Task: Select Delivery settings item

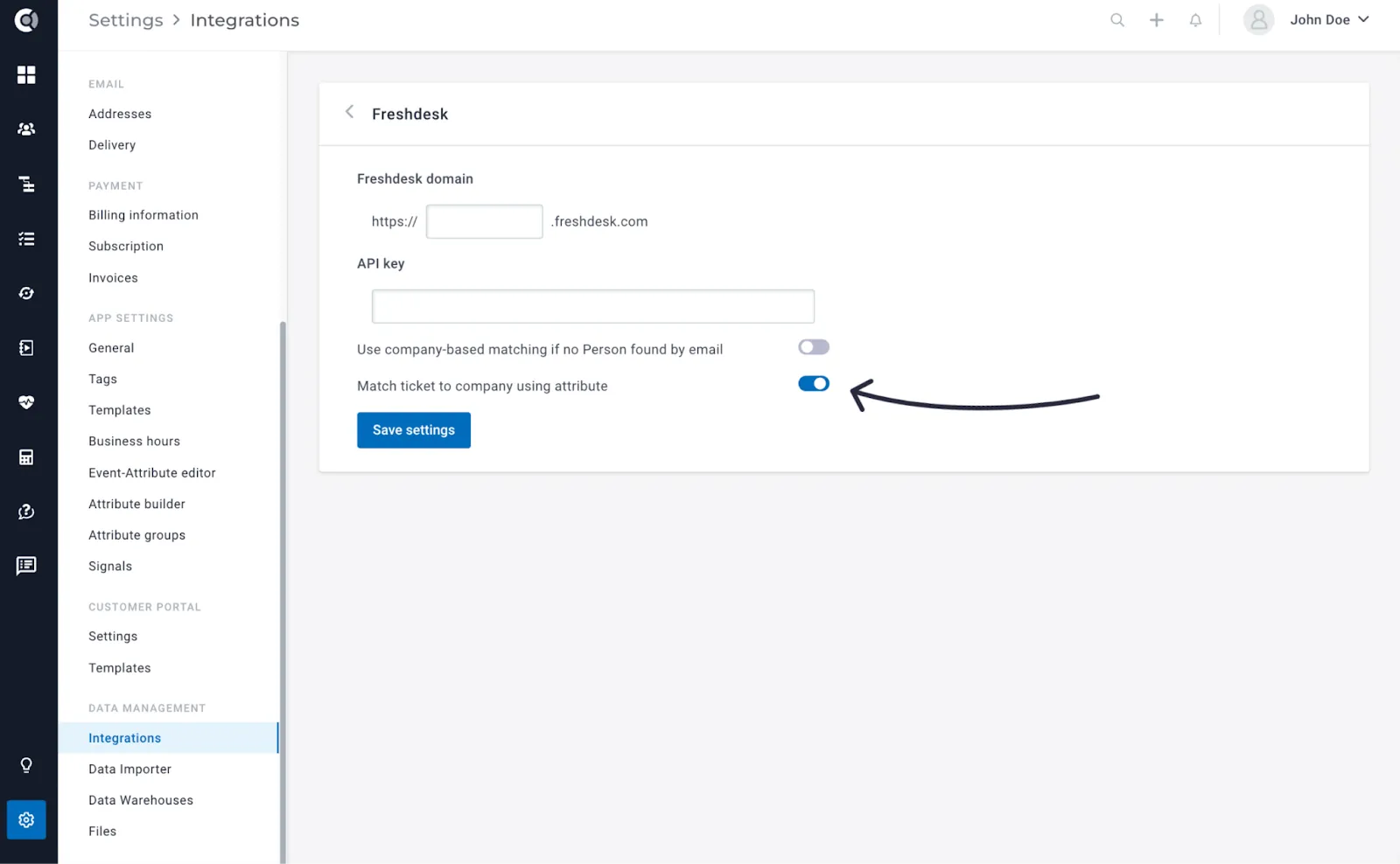Action: click(x=112, y=145)
